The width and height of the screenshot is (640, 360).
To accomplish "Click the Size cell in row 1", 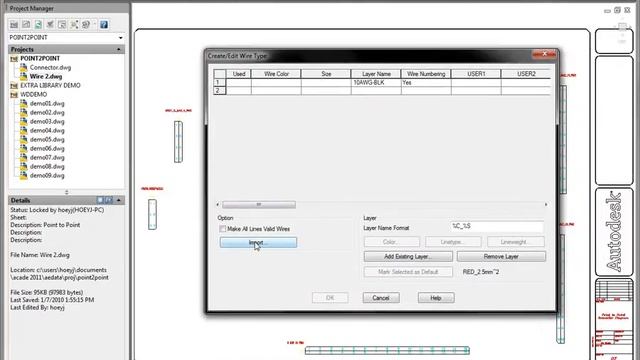I will 326,82.
